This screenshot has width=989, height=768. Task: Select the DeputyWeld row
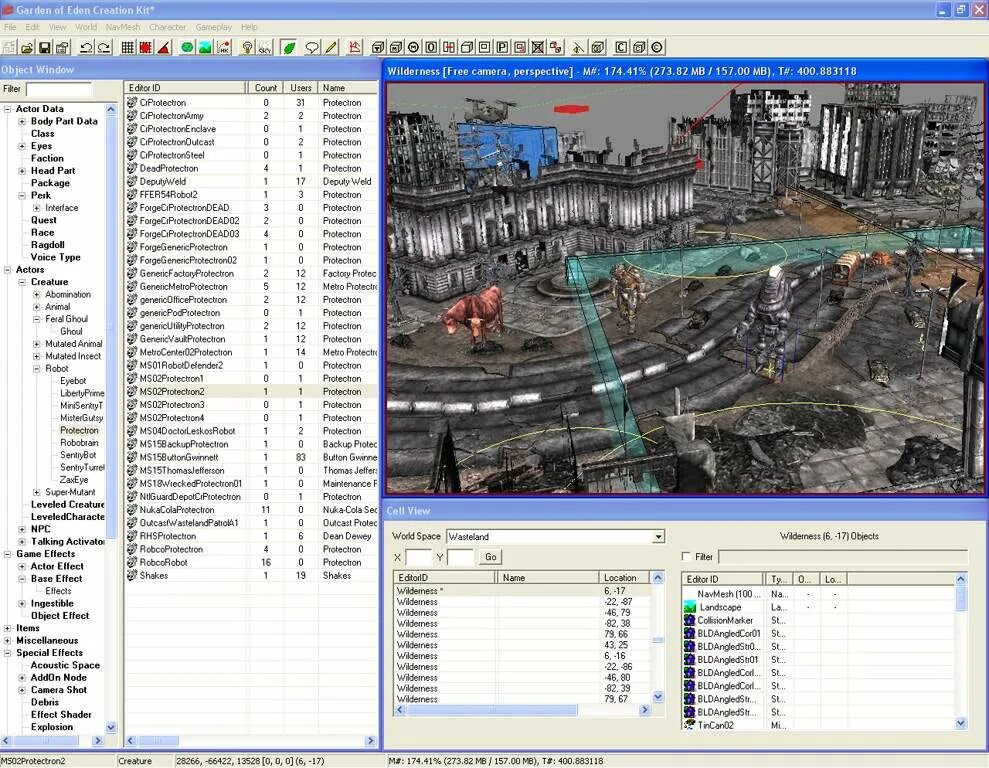251,182
